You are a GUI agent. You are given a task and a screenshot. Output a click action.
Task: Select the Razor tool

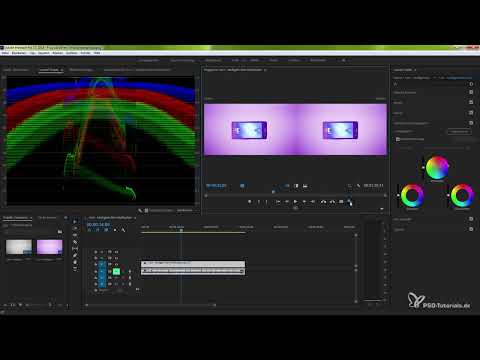click(75, 242)
